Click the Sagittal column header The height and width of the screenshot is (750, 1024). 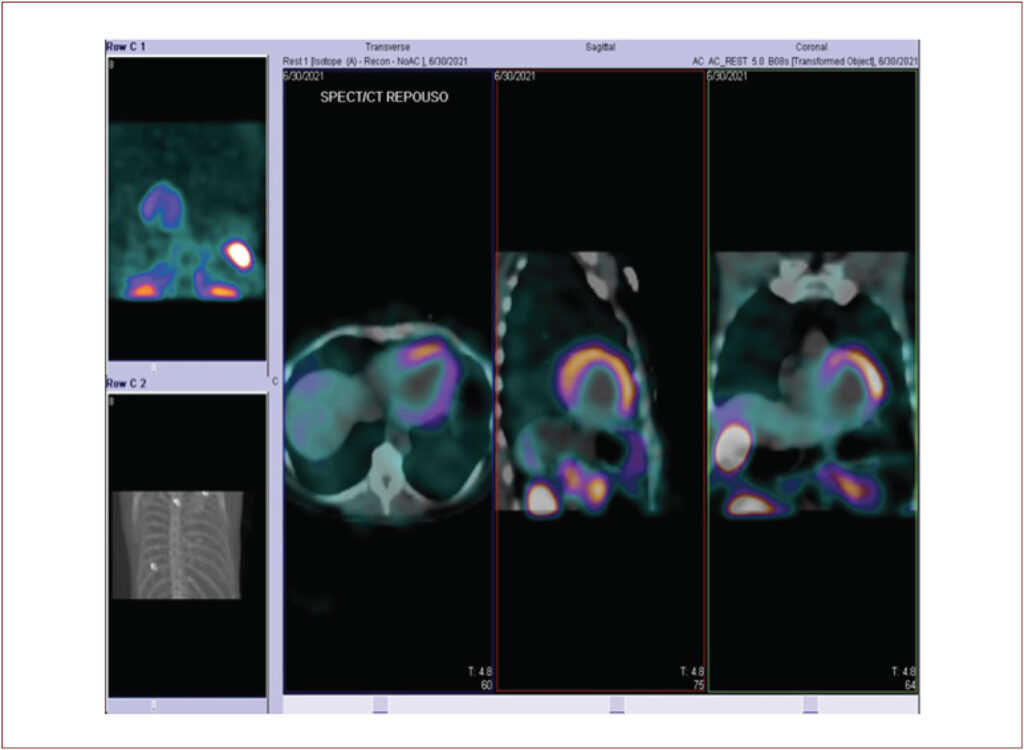click(600, 47)
